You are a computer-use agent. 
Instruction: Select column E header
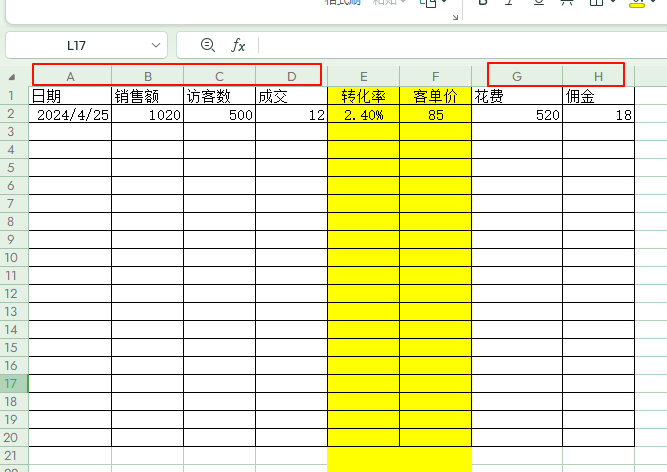click(364, 77)
